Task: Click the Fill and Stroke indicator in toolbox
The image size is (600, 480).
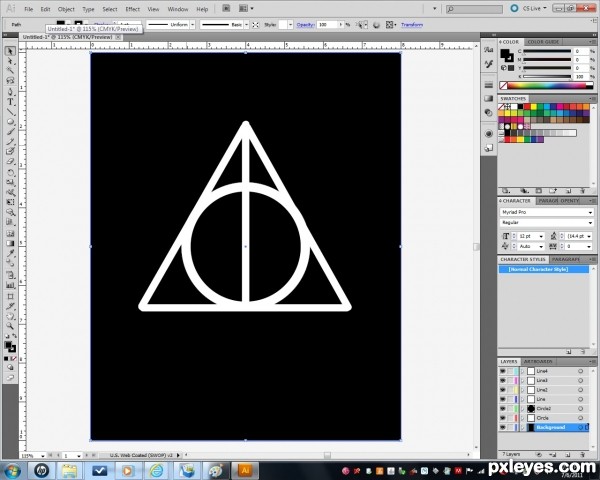Action: [10, 346]
